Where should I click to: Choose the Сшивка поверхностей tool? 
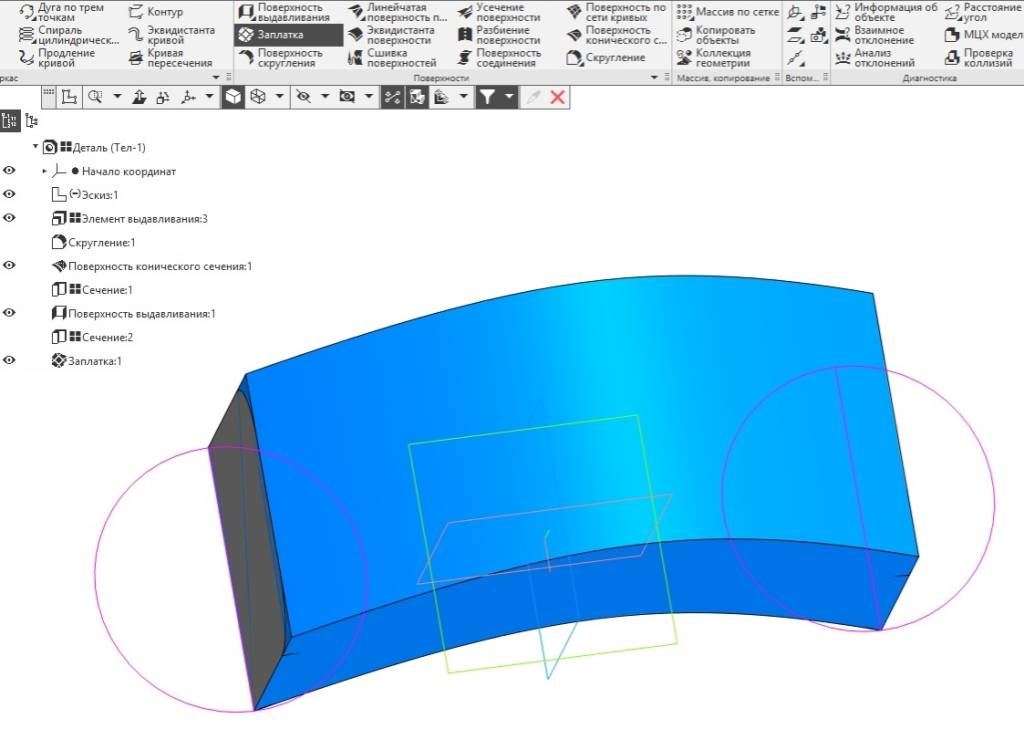point(392,57)
